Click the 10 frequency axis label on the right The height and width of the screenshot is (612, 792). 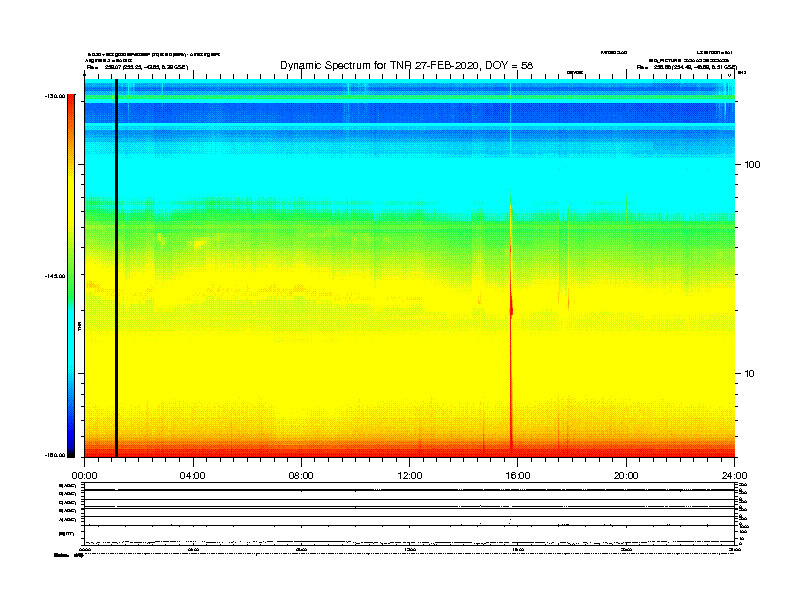coord(749,374)
